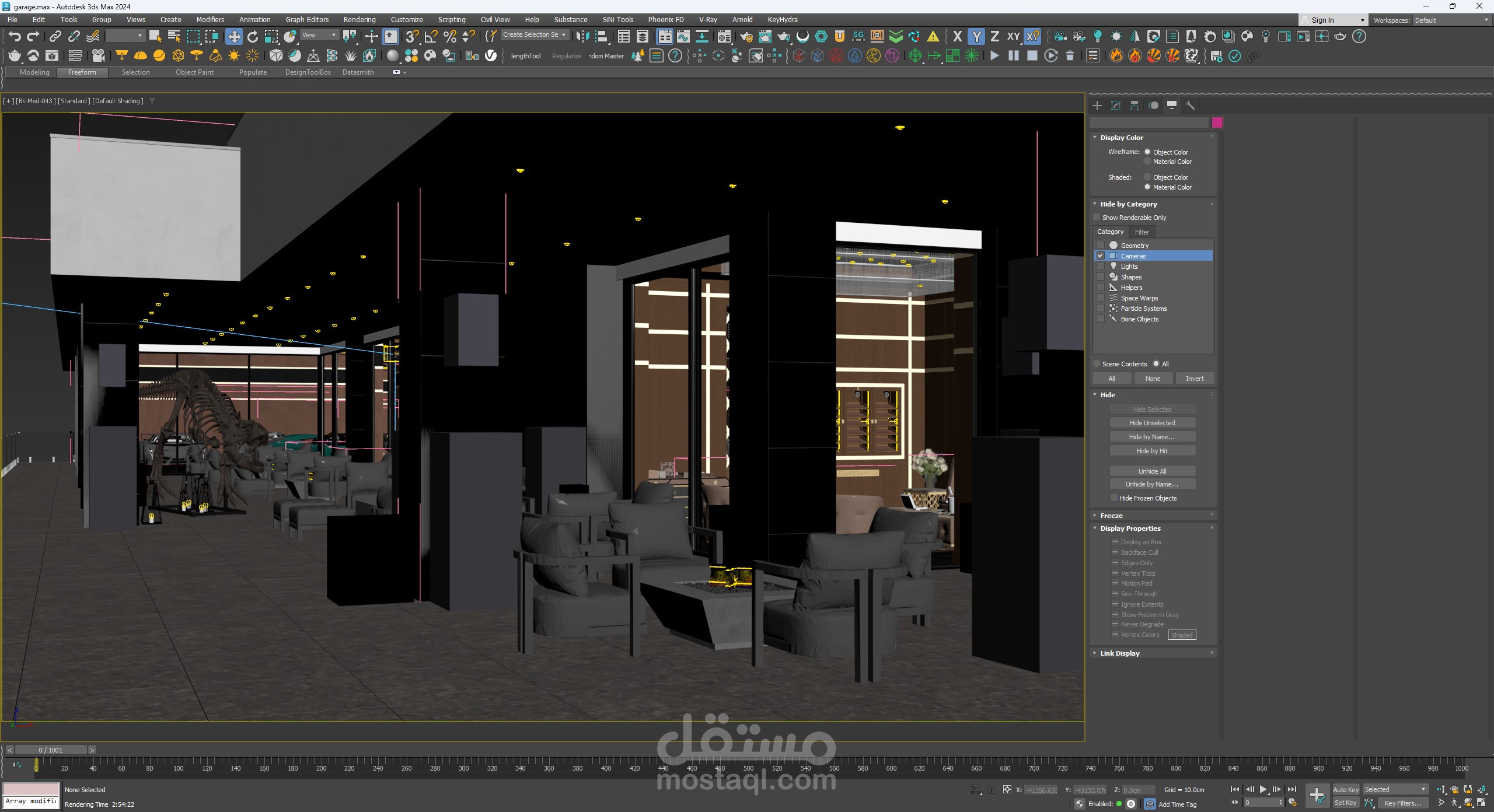This screenshot has width=1494, height=812.
Task: Toggle the Angle Snap tool
Action: click(x=431, y=37)
